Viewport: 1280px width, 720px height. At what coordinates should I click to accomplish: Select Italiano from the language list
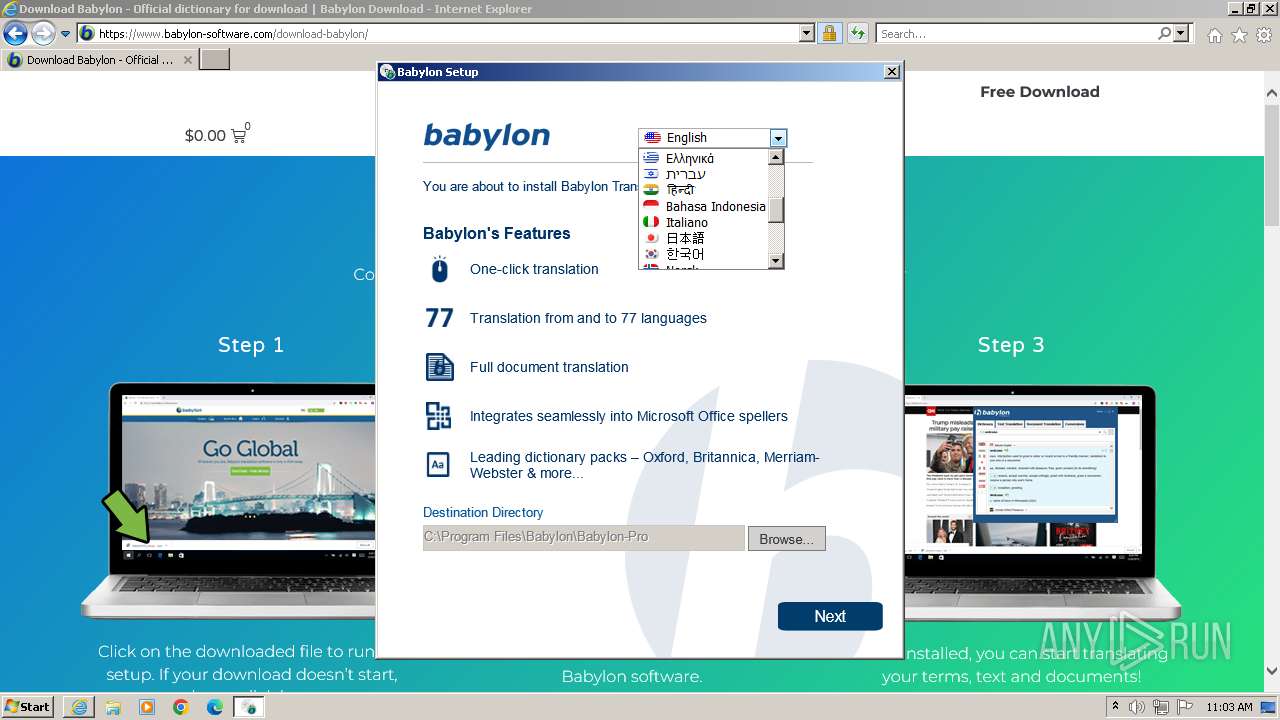click(x=687, y=222)
